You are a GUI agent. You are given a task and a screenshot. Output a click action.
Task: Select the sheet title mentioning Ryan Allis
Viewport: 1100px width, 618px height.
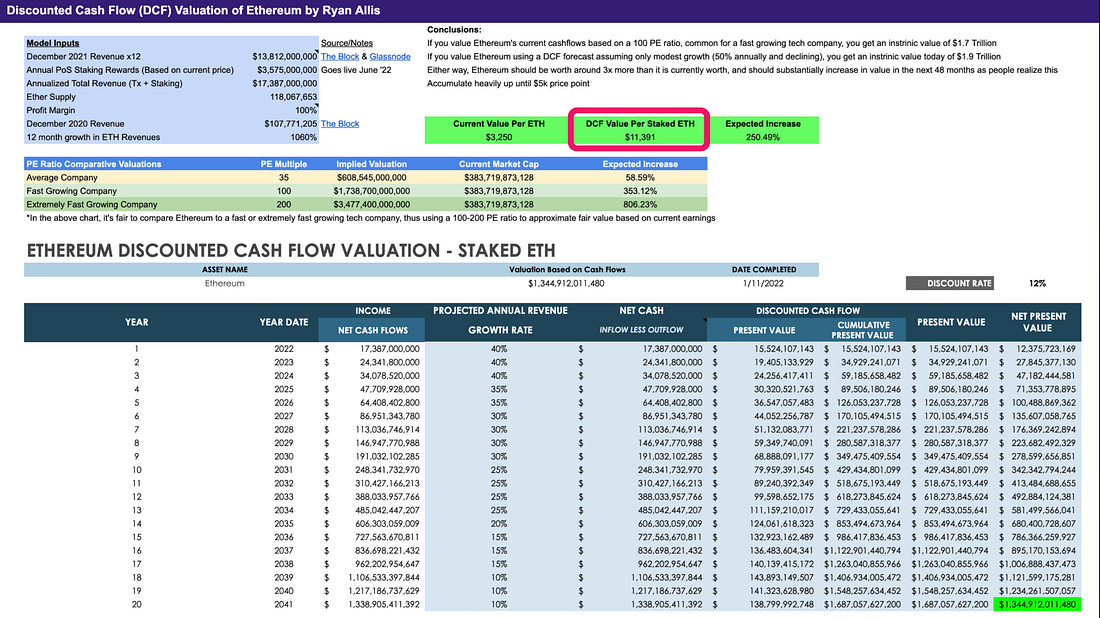[x=194, y=11]
